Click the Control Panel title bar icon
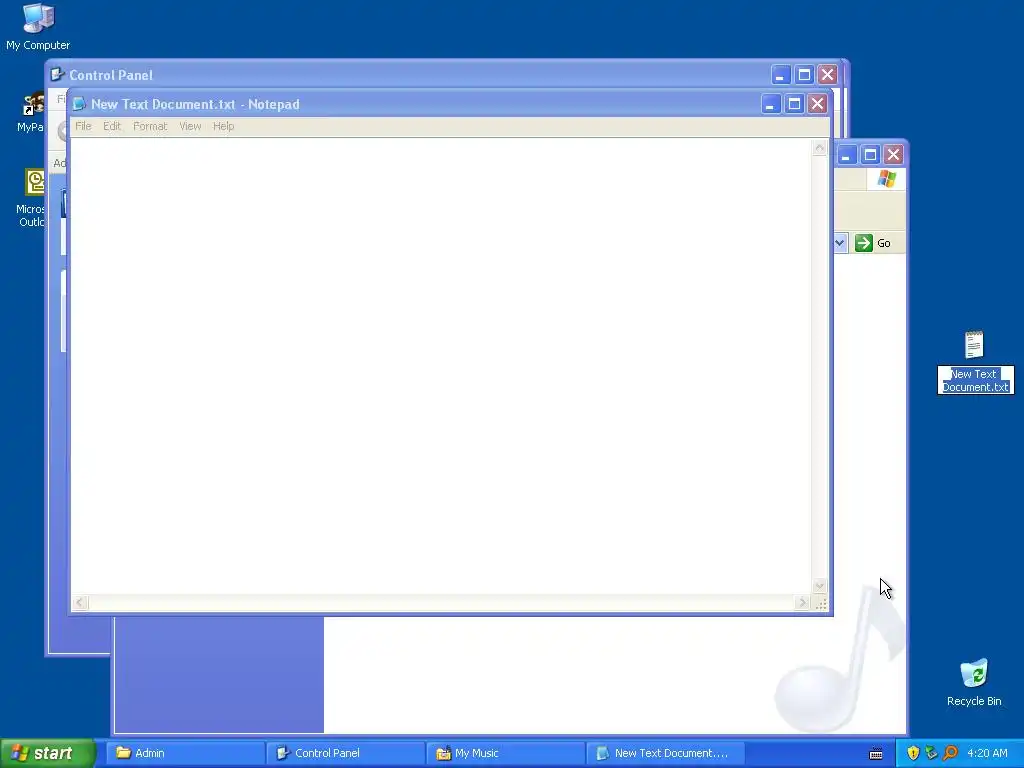The image size is (1024, 768). 57,74
